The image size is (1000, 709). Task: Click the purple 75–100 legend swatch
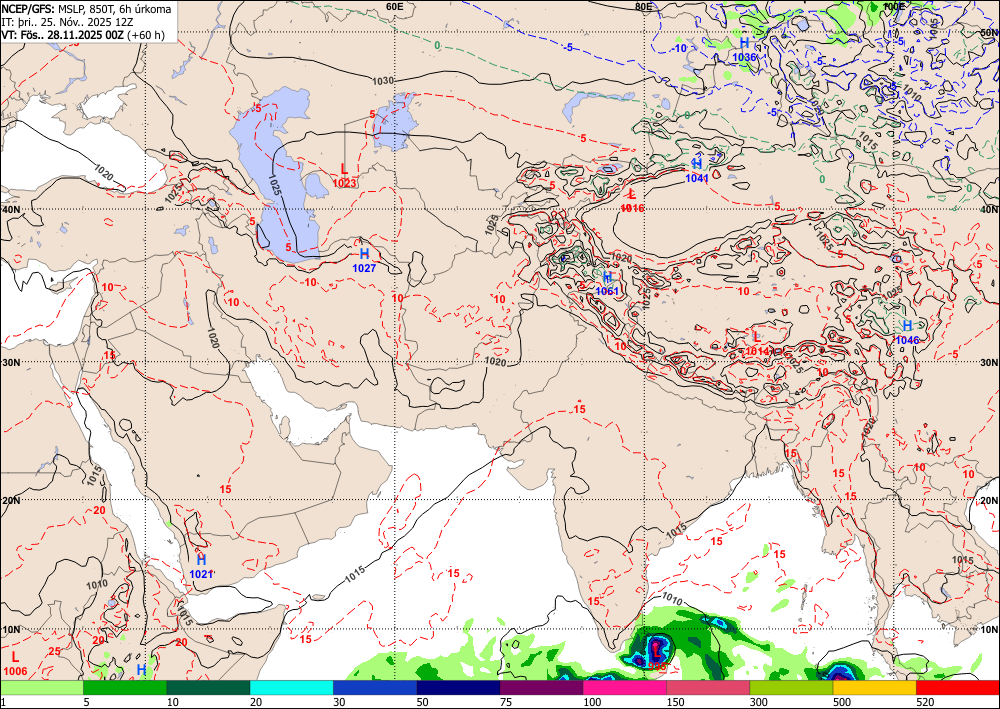(x=541, y=688)
